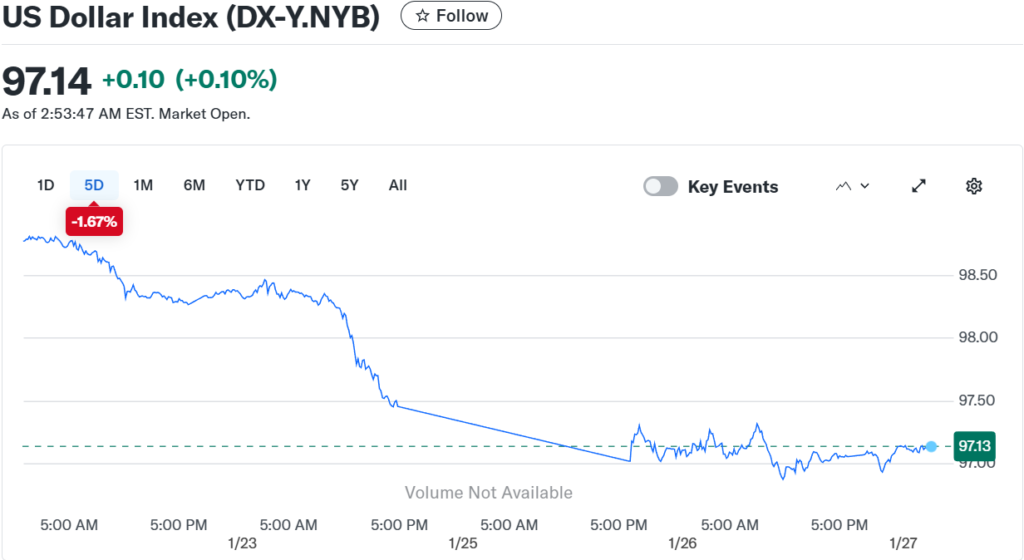
Task: Show the All time range
Action: click(x=398, y=185)
